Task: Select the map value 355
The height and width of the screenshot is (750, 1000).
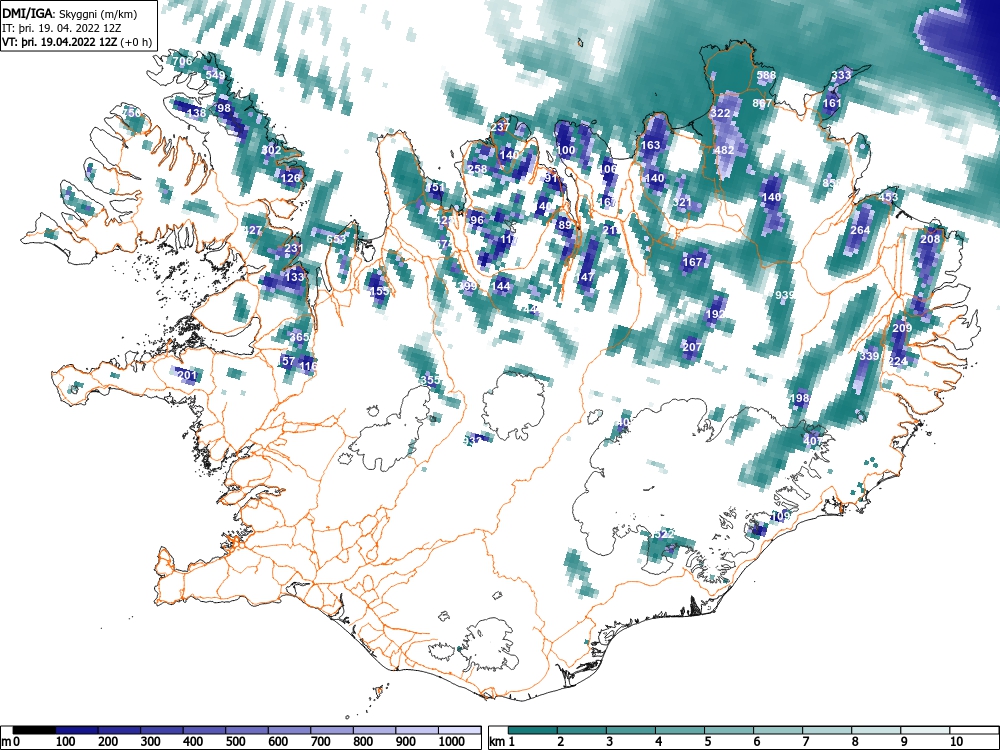Action: click(430, 380)
